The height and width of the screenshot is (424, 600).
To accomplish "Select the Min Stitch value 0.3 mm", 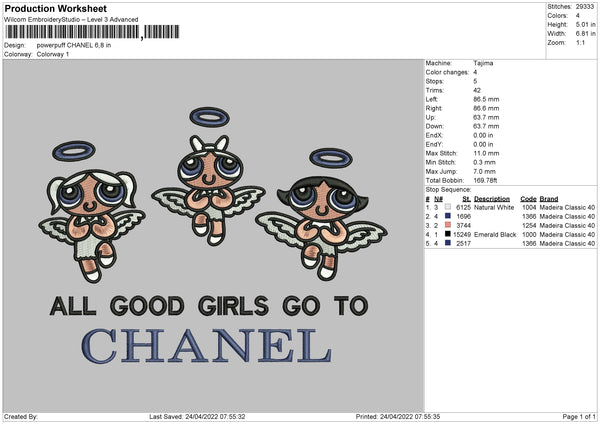I will 484,162.
